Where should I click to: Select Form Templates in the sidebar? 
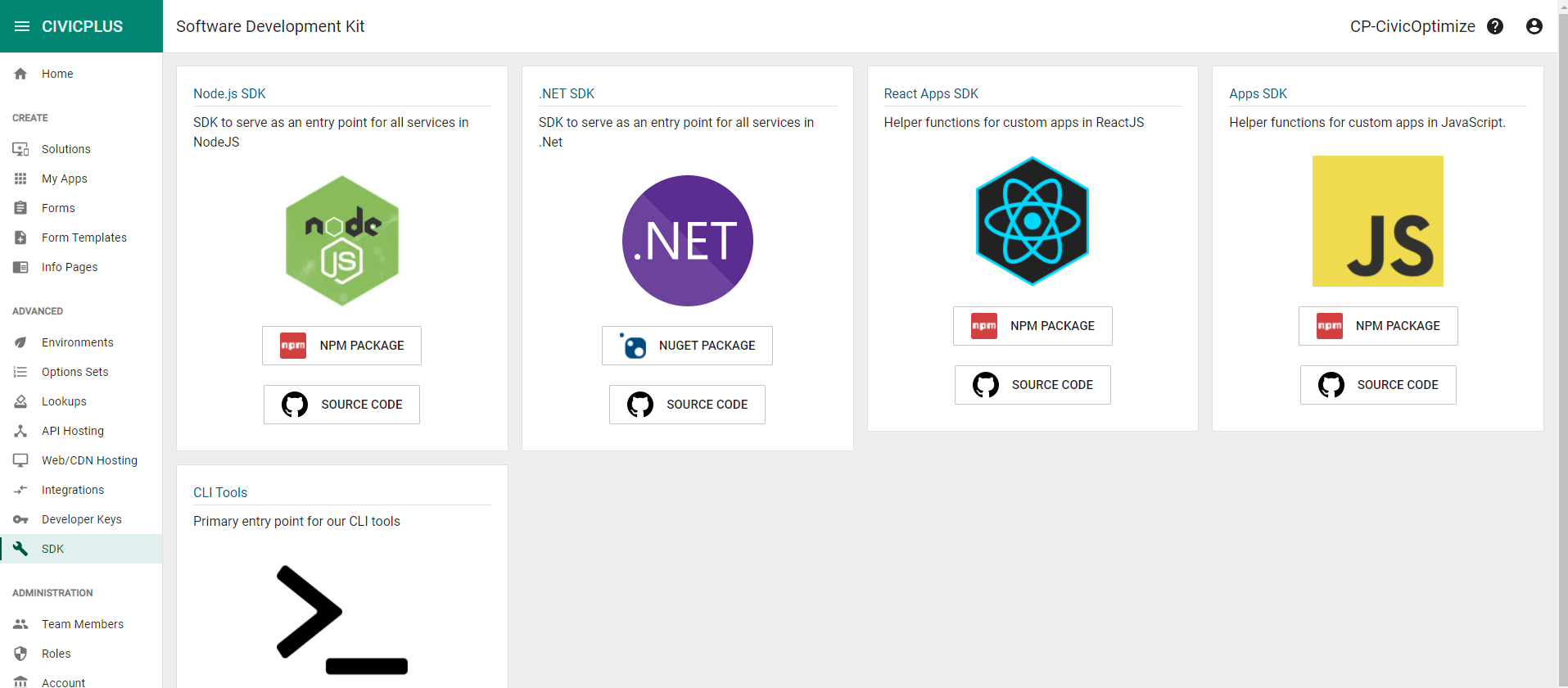(x=81, y=238)
